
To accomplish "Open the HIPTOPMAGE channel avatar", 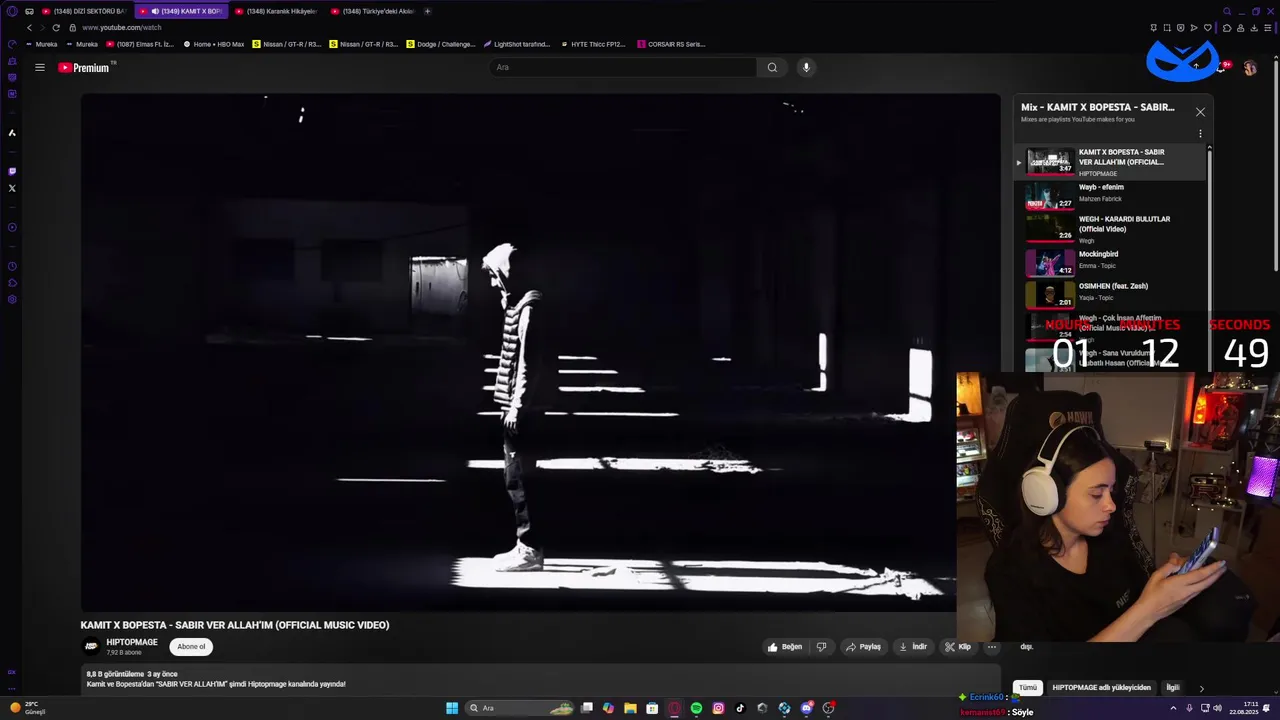I will [x=91, y=646].
